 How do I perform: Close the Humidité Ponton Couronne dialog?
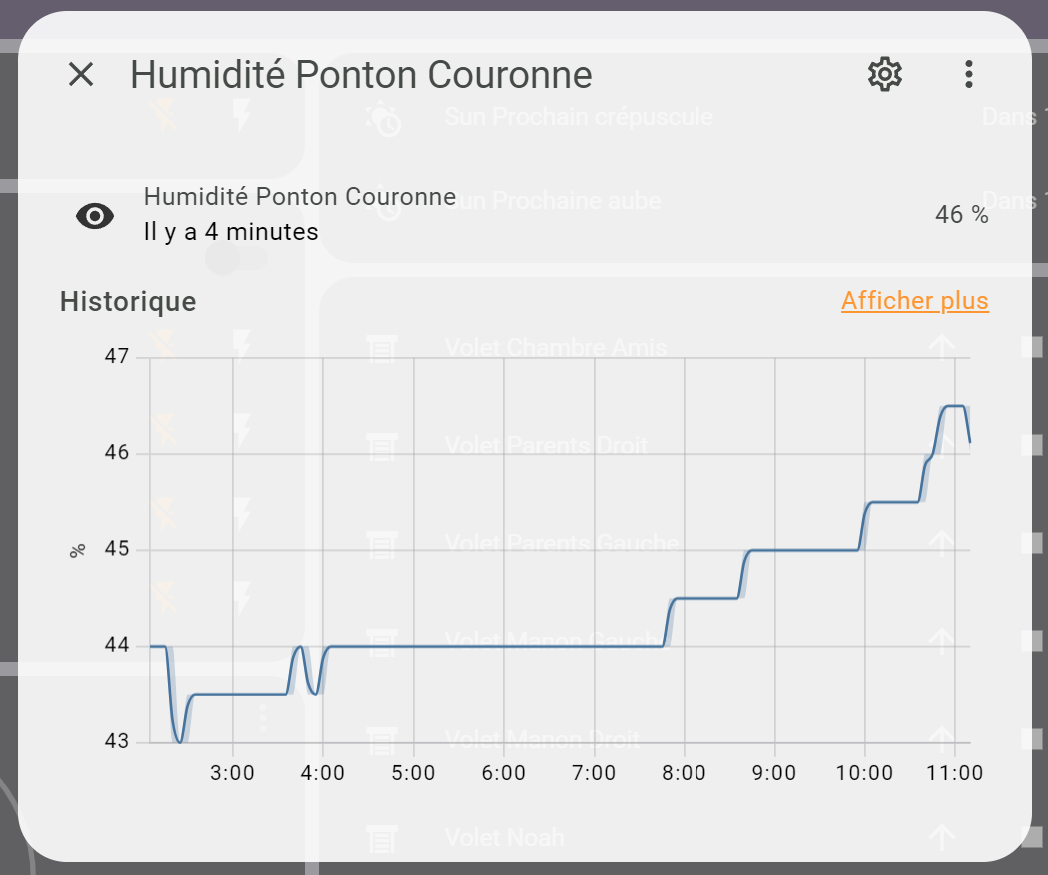81,74
